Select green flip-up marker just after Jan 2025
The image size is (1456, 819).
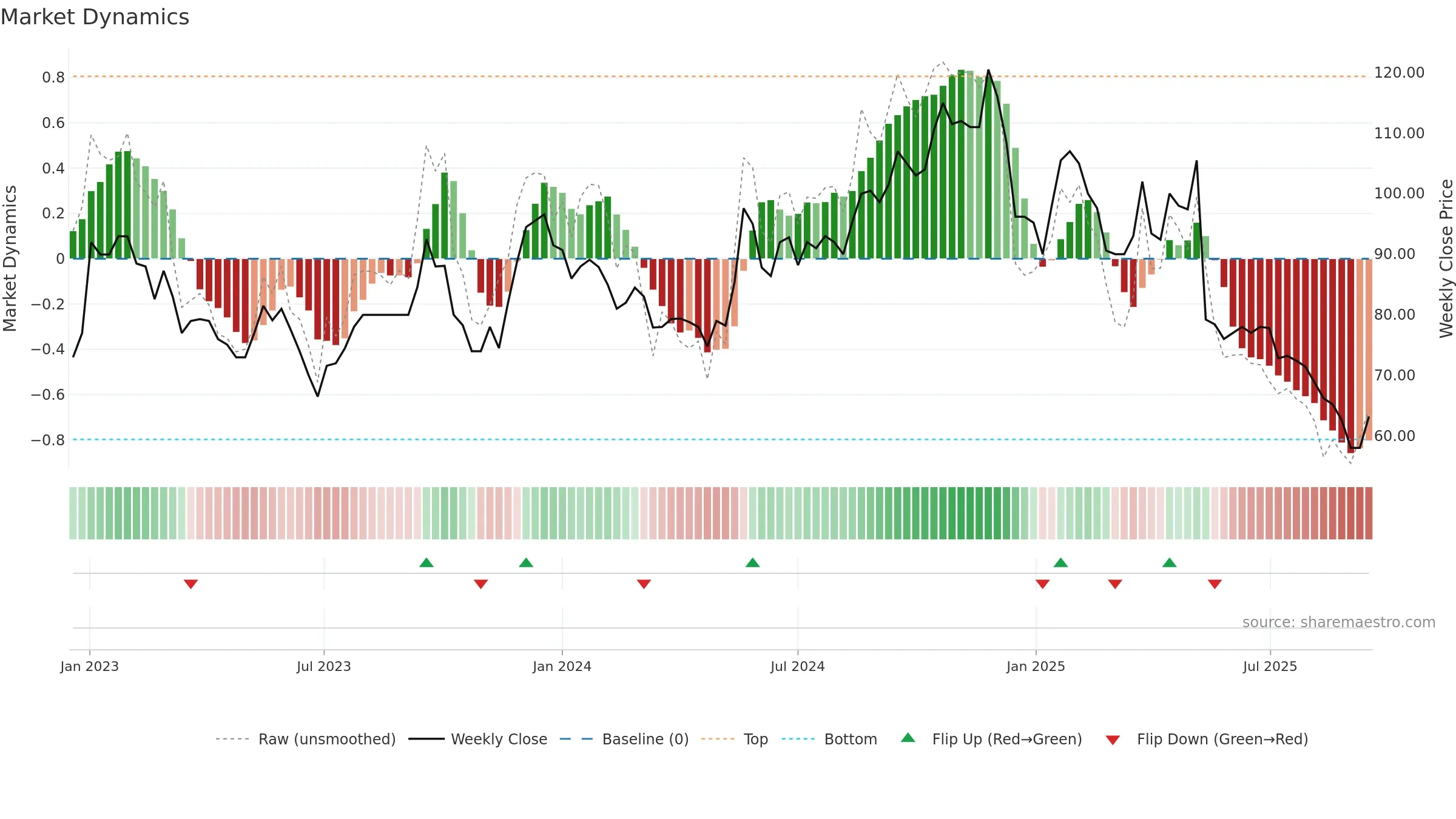click(1060, 562)
